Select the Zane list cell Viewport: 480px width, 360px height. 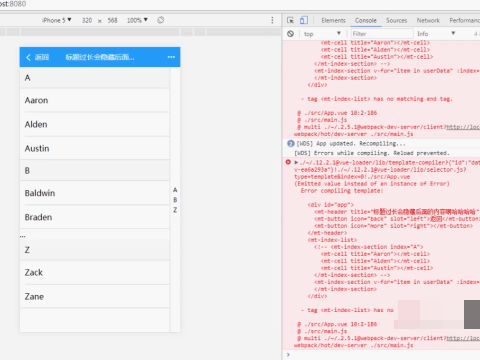pyautogui.click(x=95, y=296)
